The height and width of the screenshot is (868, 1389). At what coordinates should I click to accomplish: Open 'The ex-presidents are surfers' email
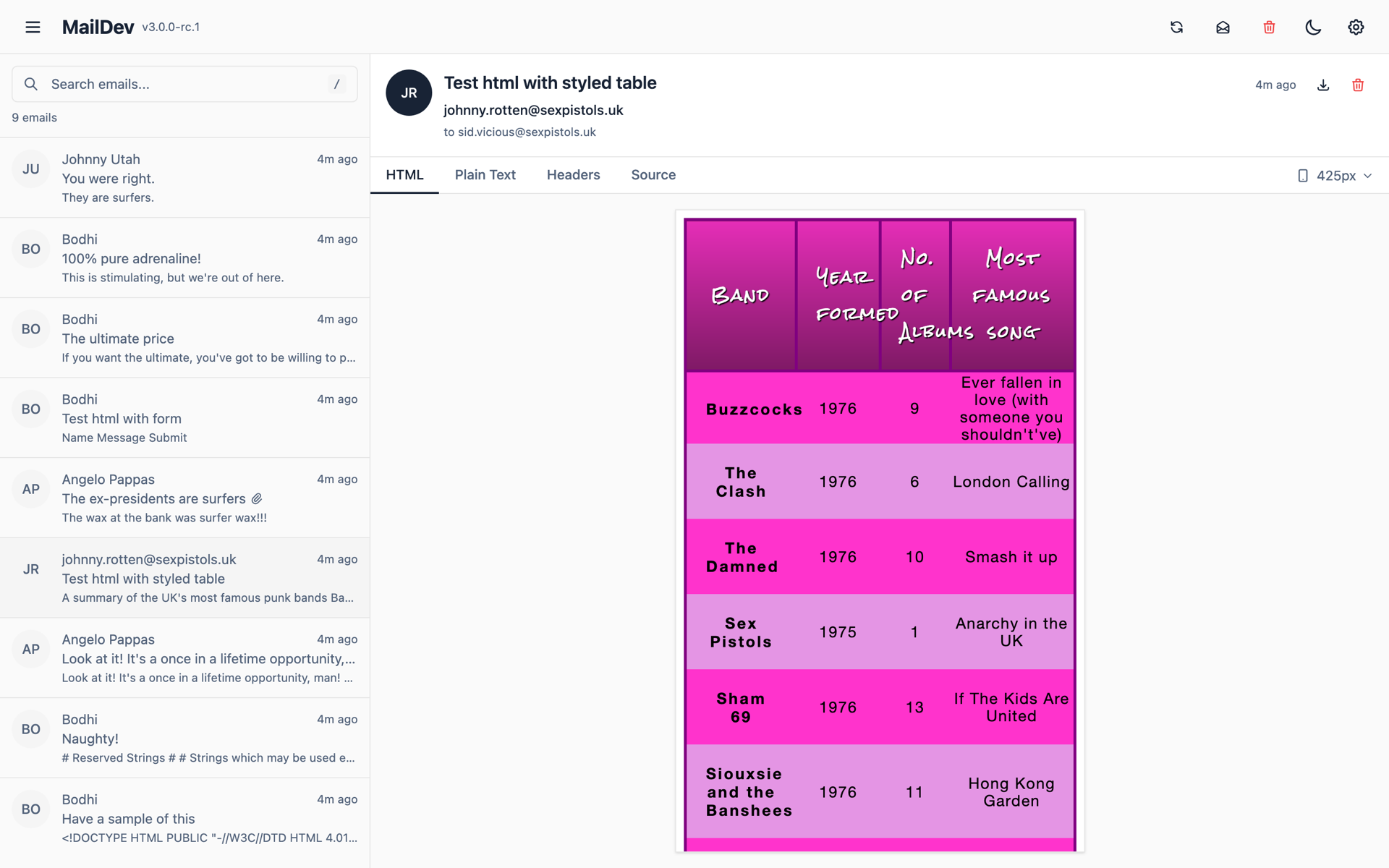pyautogui.click(x=184, y=498)
